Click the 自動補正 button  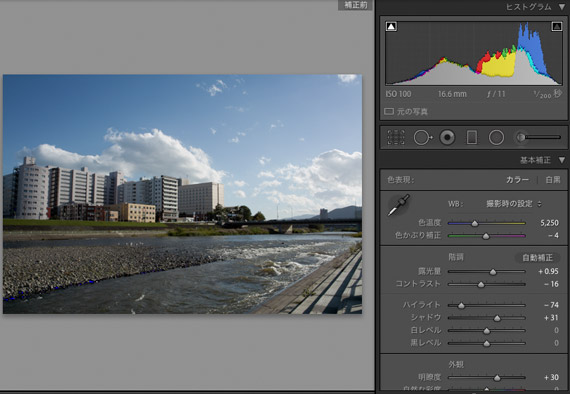(537, 258)
